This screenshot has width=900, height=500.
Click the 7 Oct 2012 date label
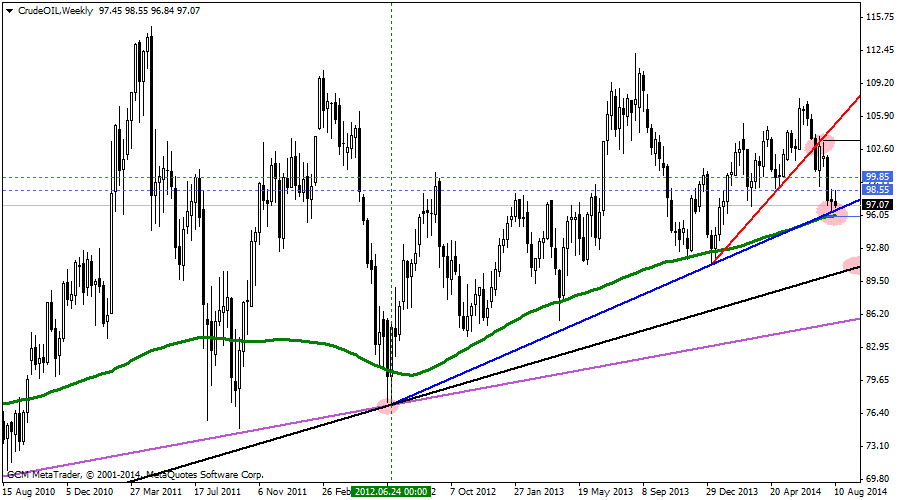pyautogui.click(x=472, y=492)
